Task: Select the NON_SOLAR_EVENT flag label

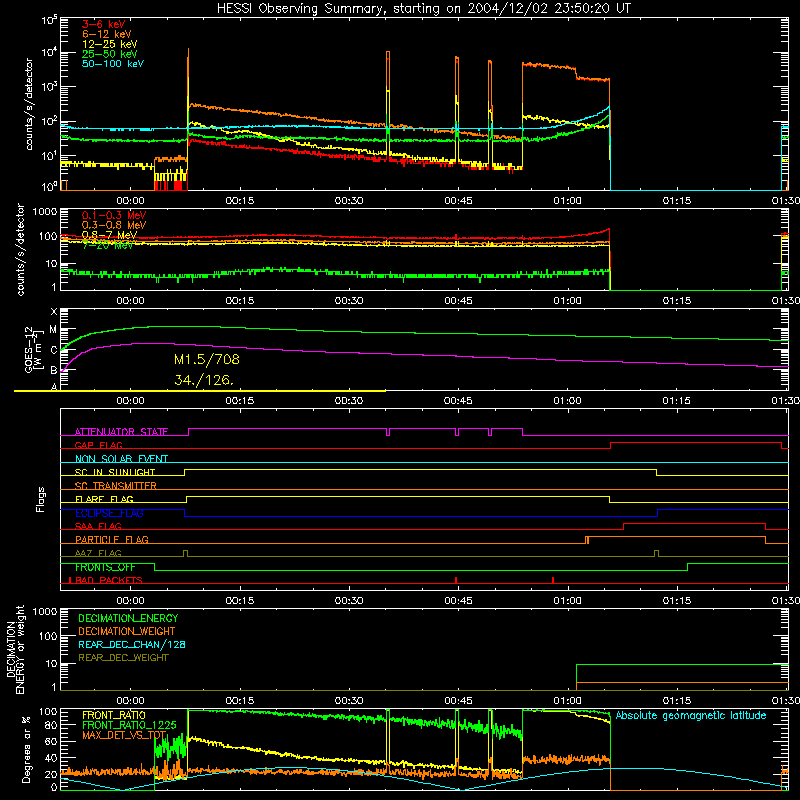Action: (x=121, y=459)
